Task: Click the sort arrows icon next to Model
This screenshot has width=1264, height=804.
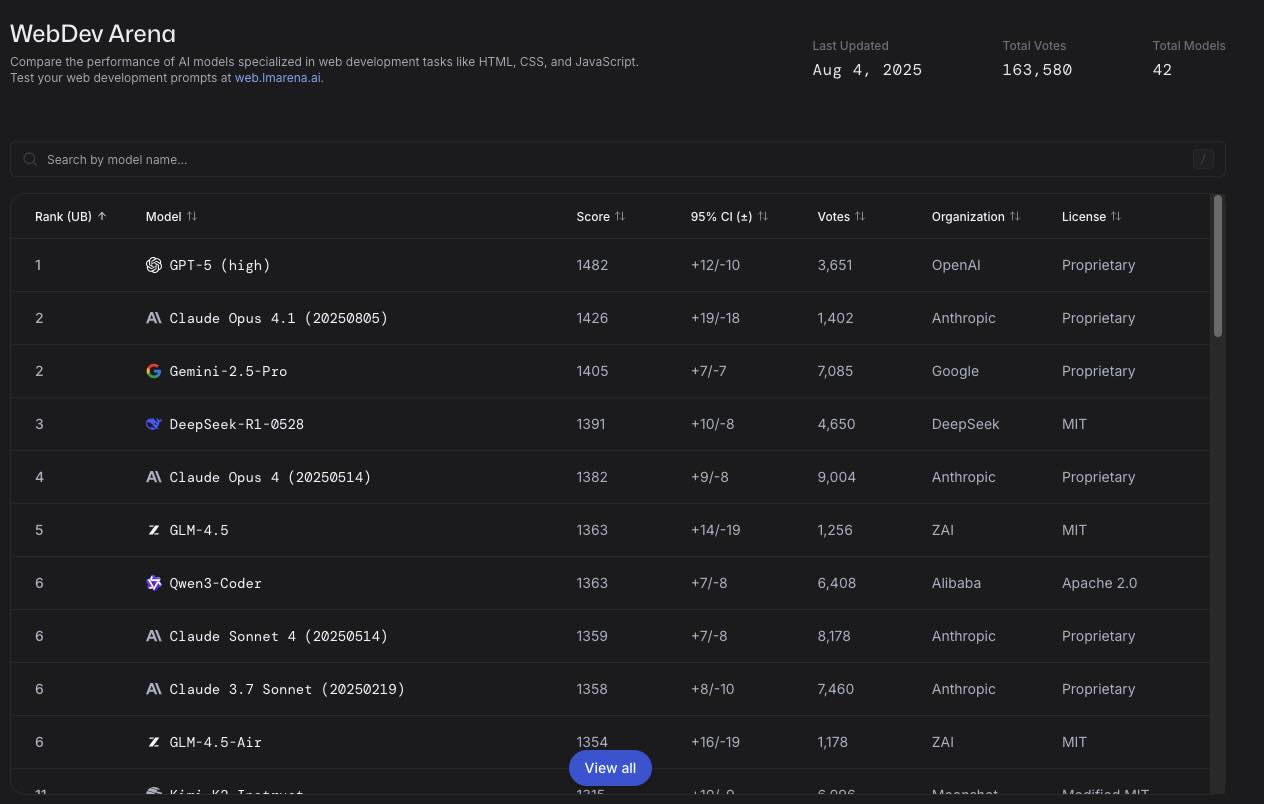Action: point(192,216)
